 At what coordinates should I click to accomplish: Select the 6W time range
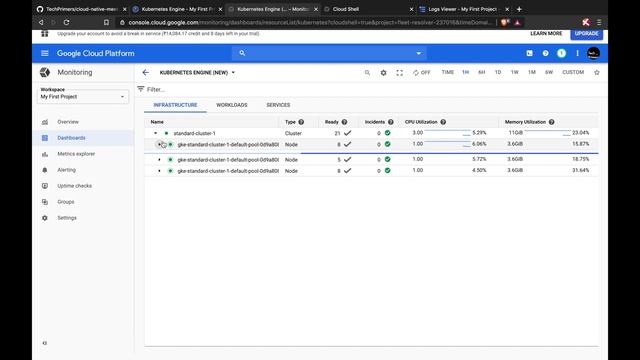pos(549,72)
